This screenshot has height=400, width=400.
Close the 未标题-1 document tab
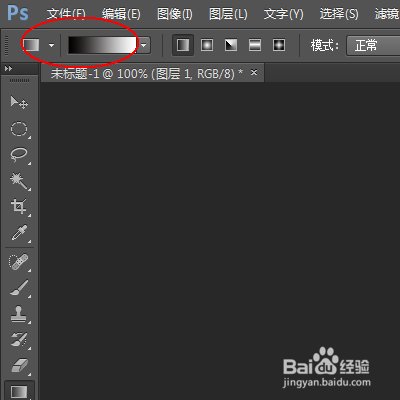[254, 72]
